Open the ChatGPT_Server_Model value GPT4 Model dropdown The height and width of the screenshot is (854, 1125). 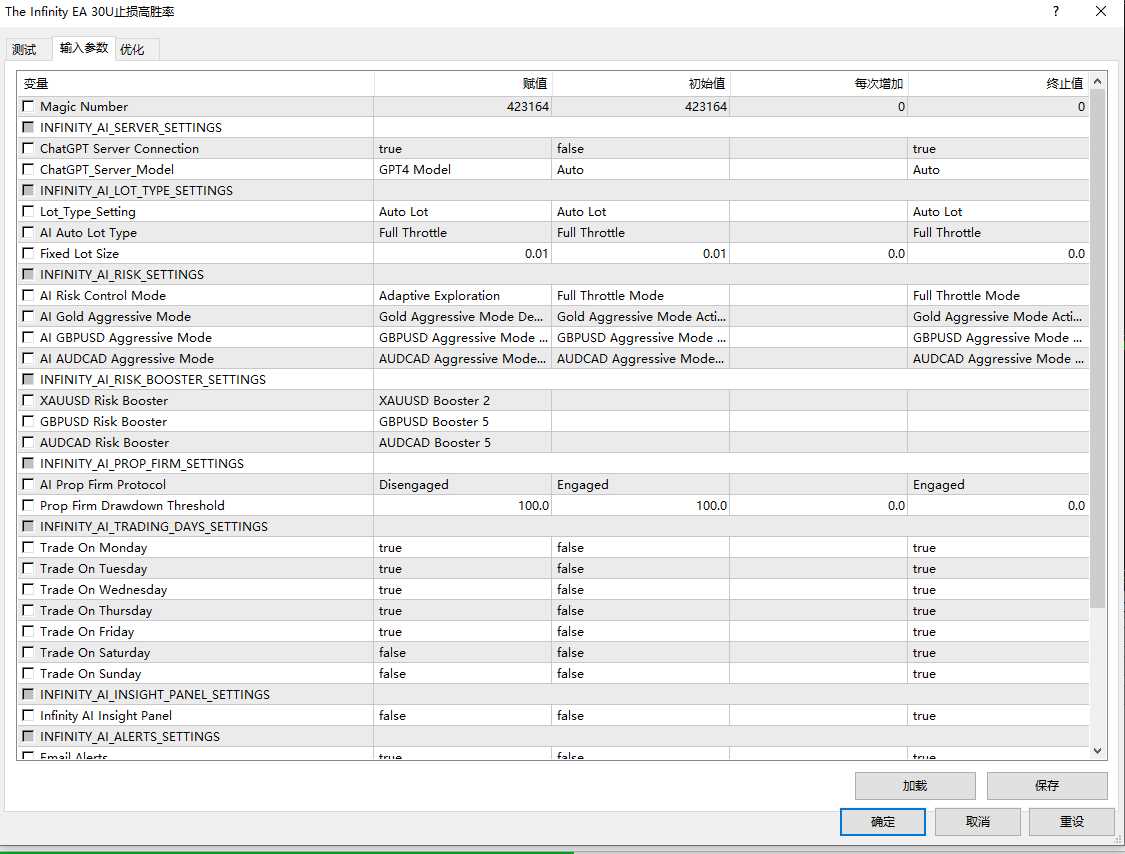[462, 170]
